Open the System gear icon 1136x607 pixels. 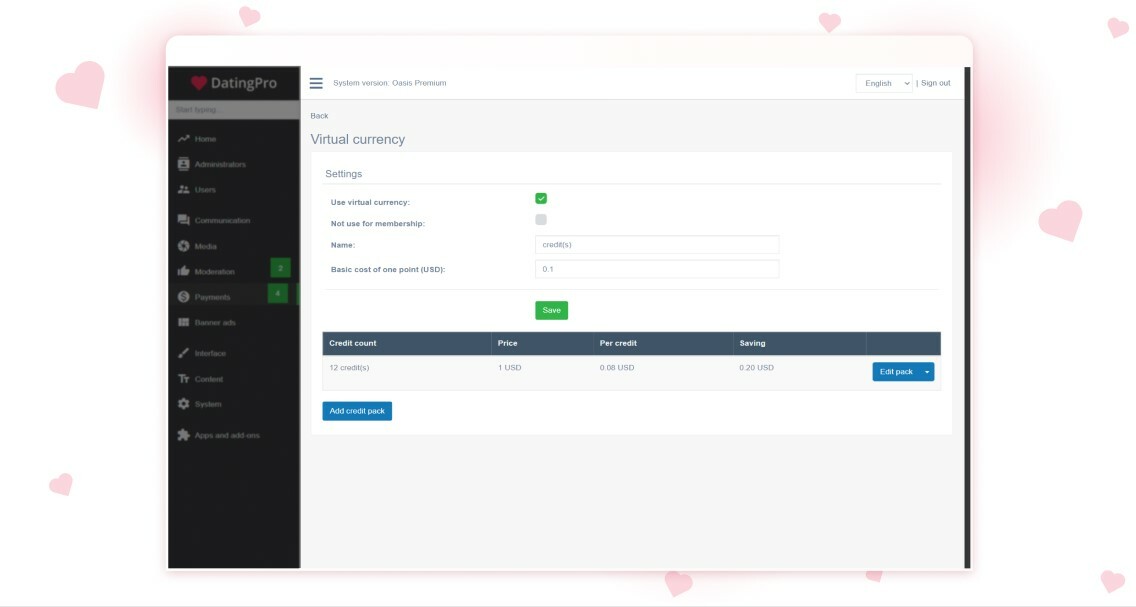click(x=183, y=404)
